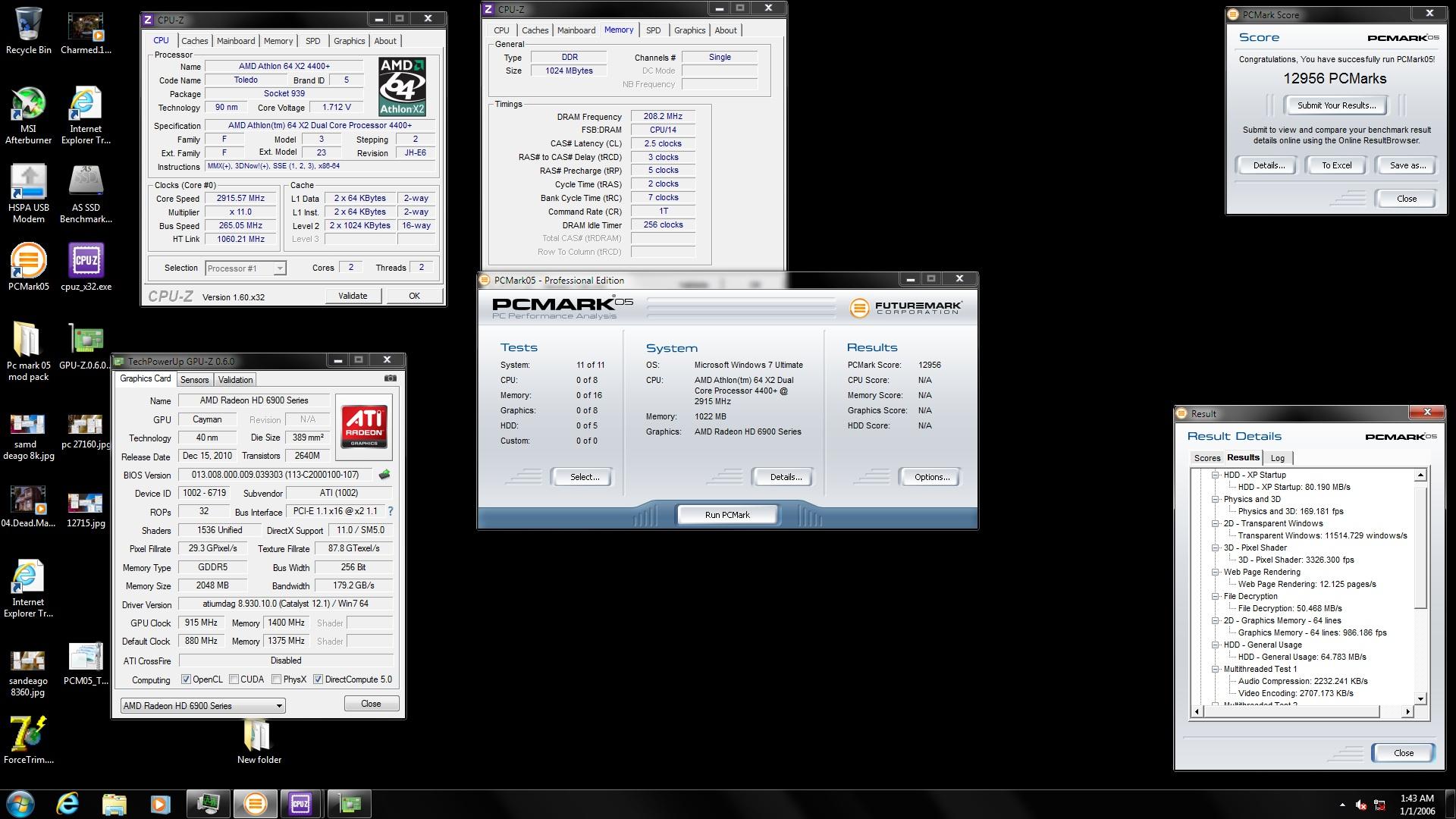The image size is (1456, 819).
Task: Click the Validate button in CPU-Z
Action: [353, 297]
